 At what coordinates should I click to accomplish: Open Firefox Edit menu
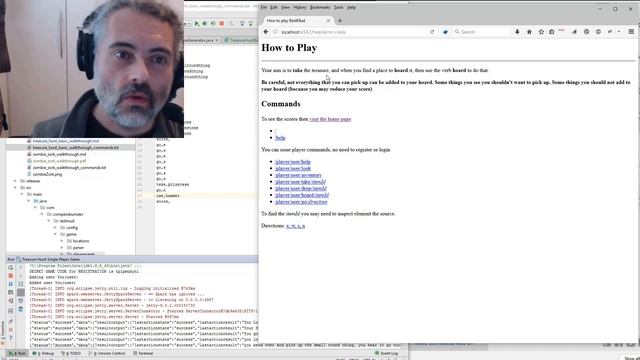274,7
